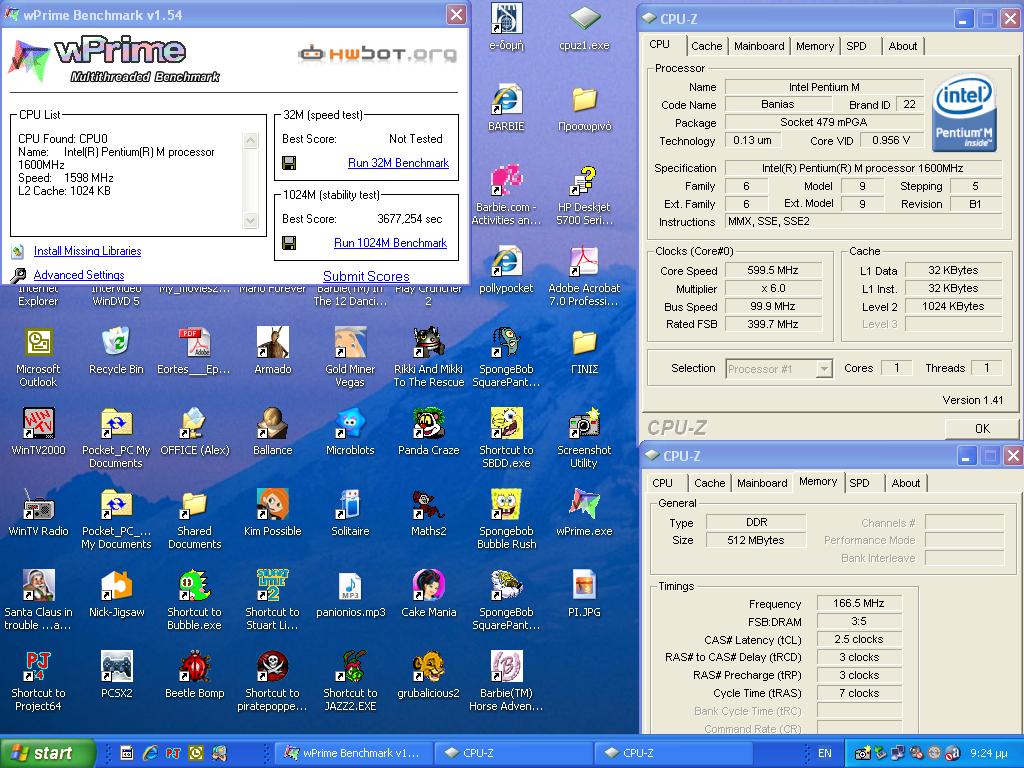The image size is (1024, 768).
Task: Click the 1024M best score 3677,254 sec
Action: coord(409,219)
